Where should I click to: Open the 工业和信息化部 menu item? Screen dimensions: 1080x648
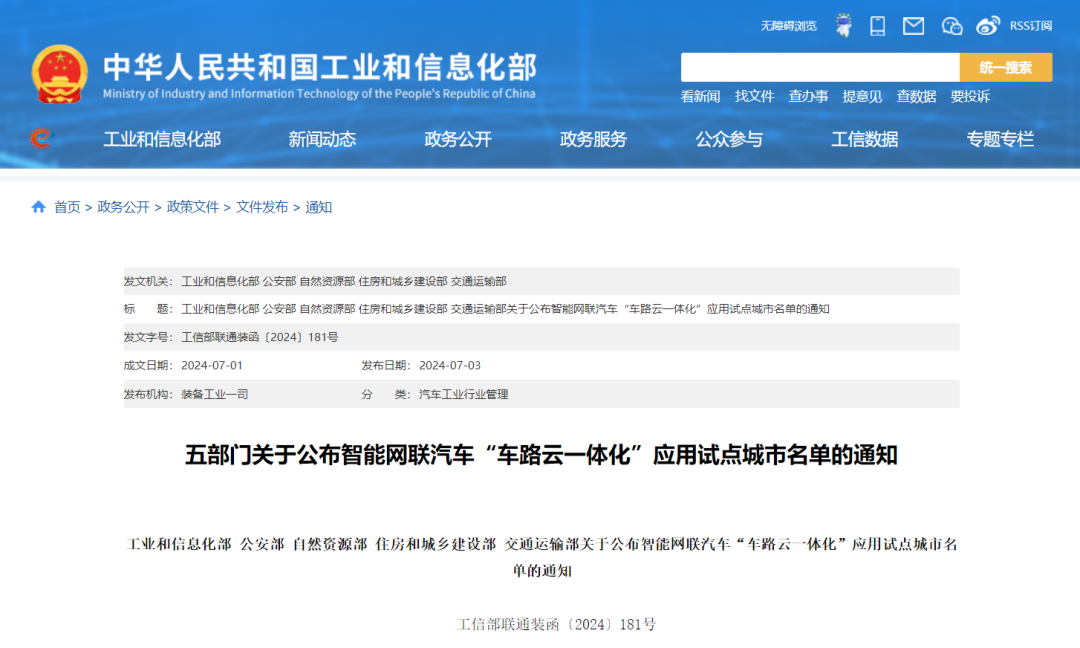[x=162, y=139]
